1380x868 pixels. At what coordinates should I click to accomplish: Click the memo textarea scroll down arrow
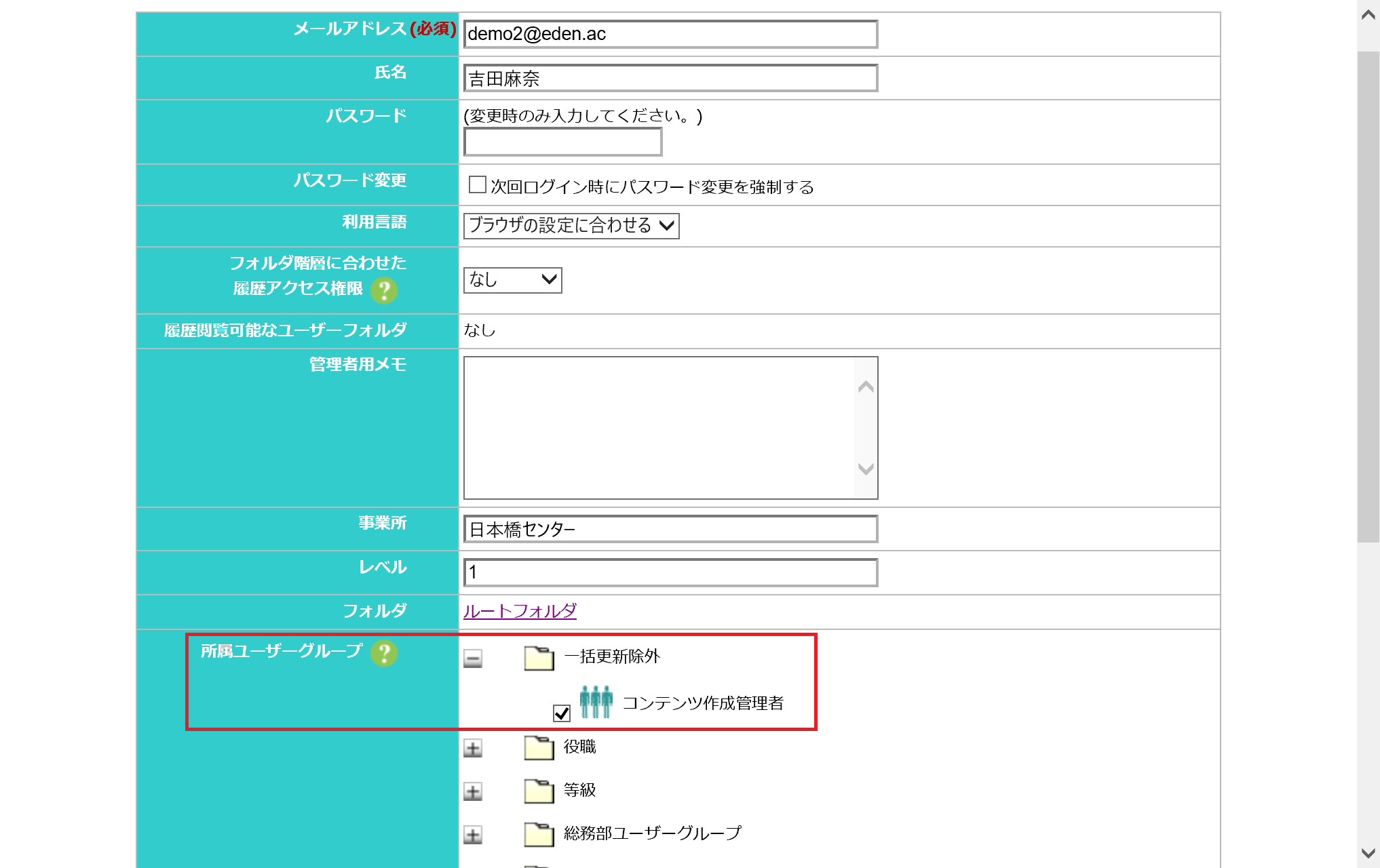866,469
